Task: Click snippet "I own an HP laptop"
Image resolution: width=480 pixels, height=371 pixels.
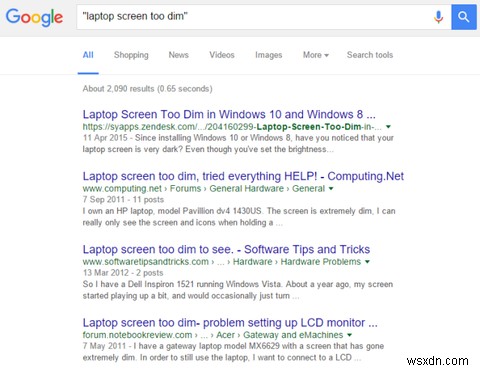Action: point(239,217)
